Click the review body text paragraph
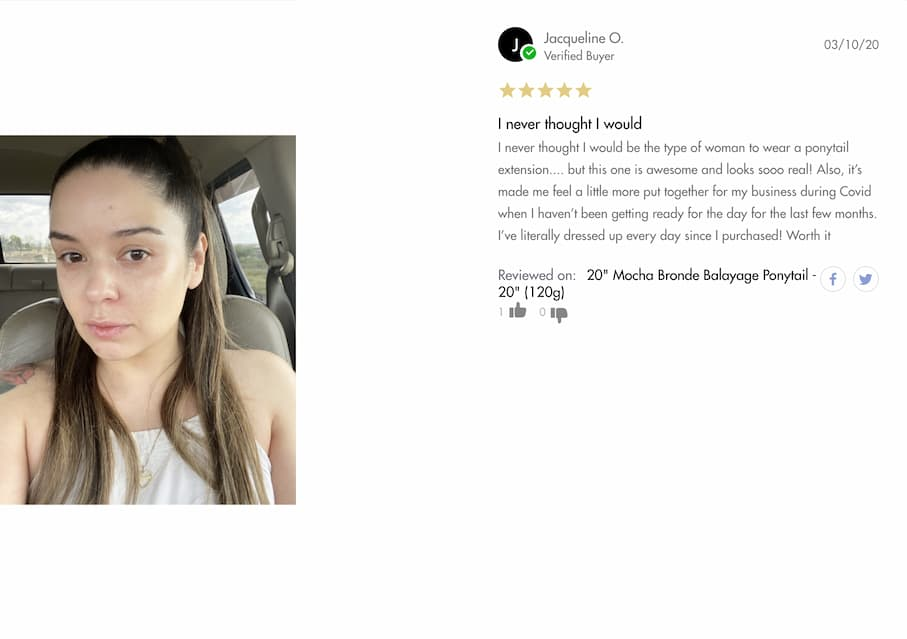Screen dimensions: 907x639 point(687,191)
